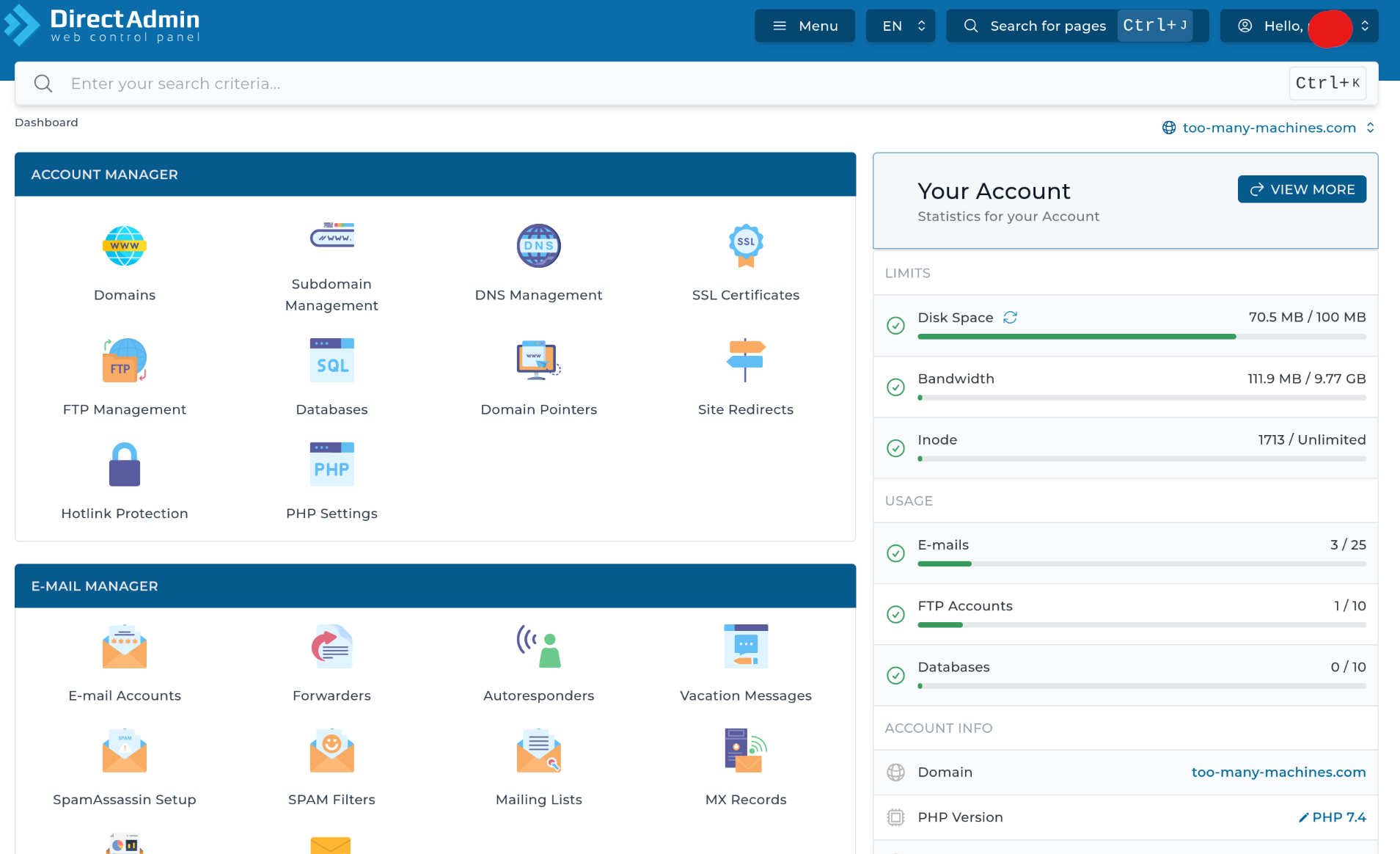Open the PHP Settings icon
1400x854 pixels.
pyautogui.click(x=331, y=464)
